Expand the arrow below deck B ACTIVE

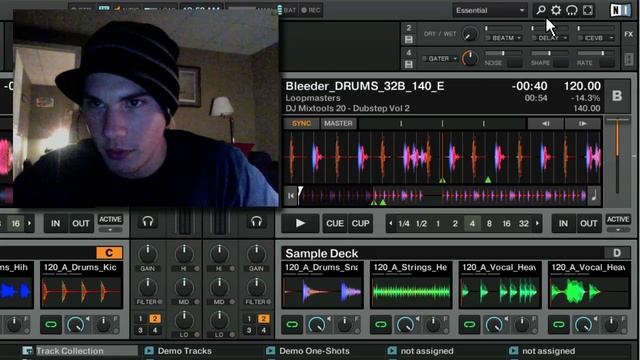[618, 230]
